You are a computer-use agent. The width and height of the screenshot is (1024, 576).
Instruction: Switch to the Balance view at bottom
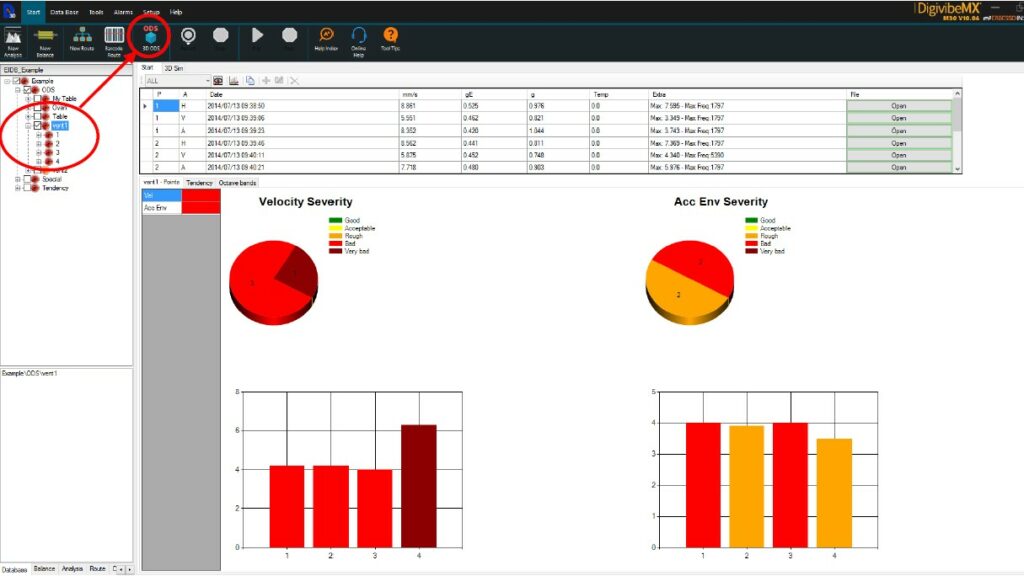click(44, 567)
